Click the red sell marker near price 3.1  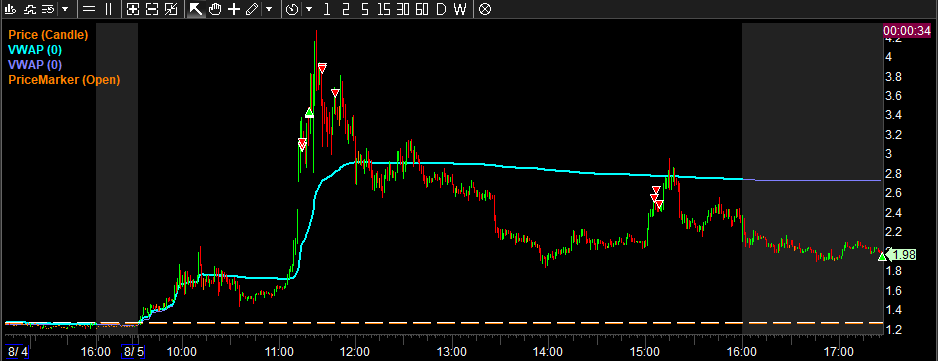click(x=302, y=144)
